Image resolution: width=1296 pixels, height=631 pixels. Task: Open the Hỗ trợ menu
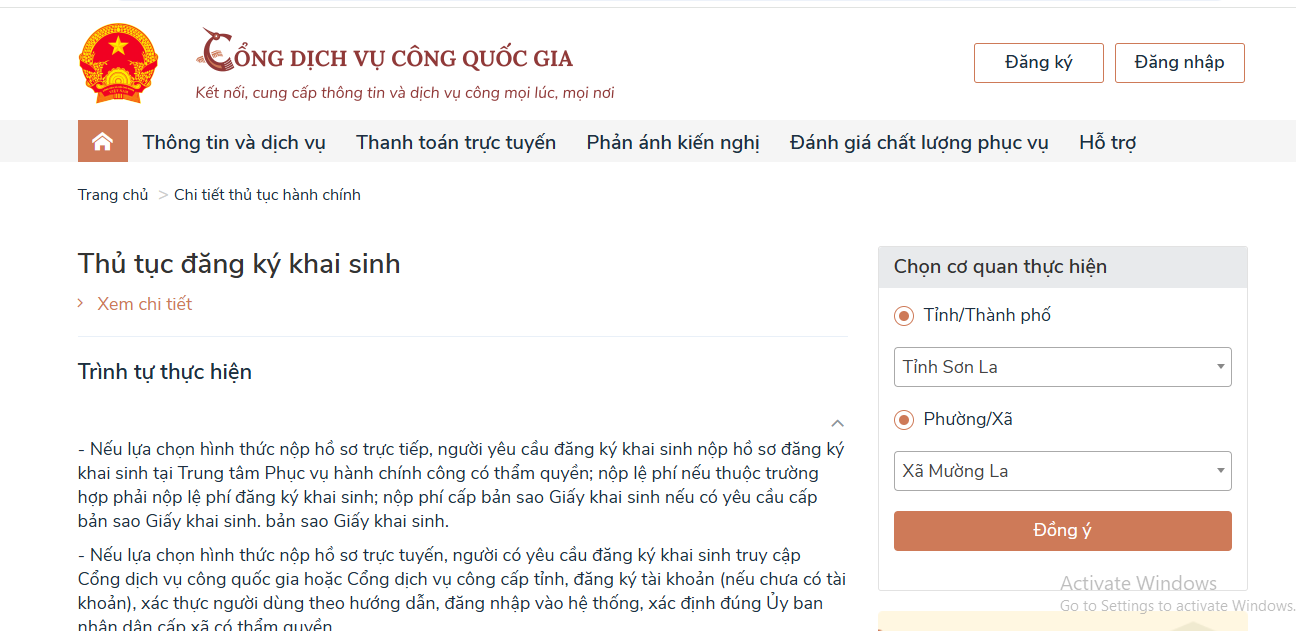tap(1107, 142)
